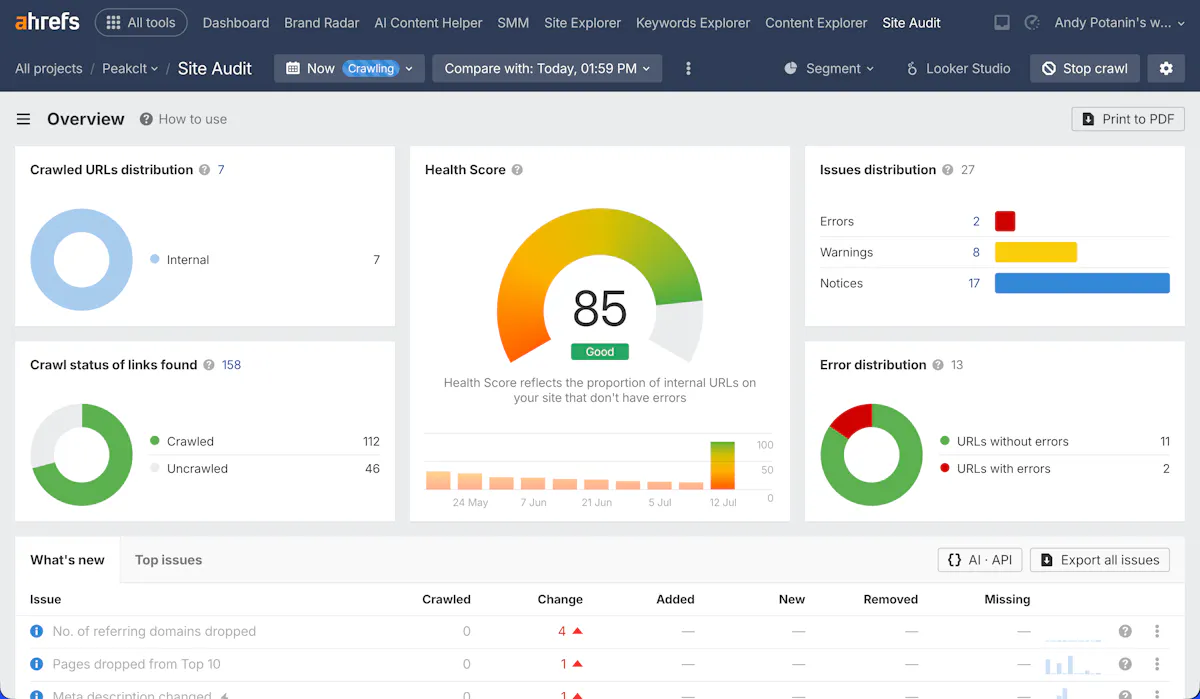Go to All projects breadcrumb
The width and height of the screenshot is (1200, 699).
point(49,68)
